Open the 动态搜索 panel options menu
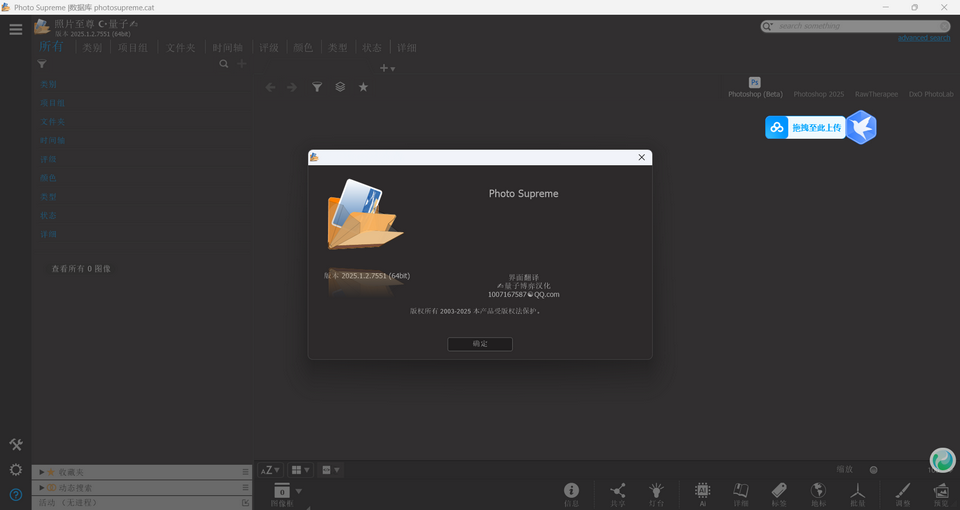 (x=246, y=488)
